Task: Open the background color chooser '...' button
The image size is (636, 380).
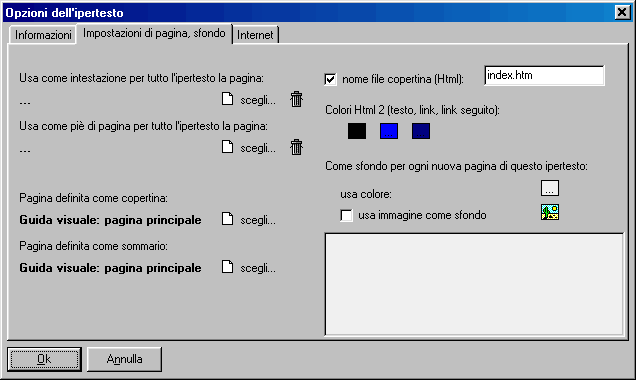Action: click(550, 188)
